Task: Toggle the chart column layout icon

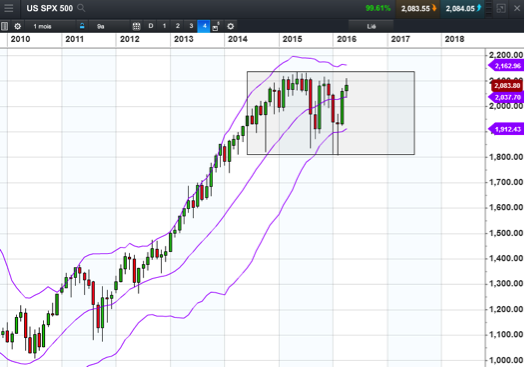Action: [x=4, y=26]
